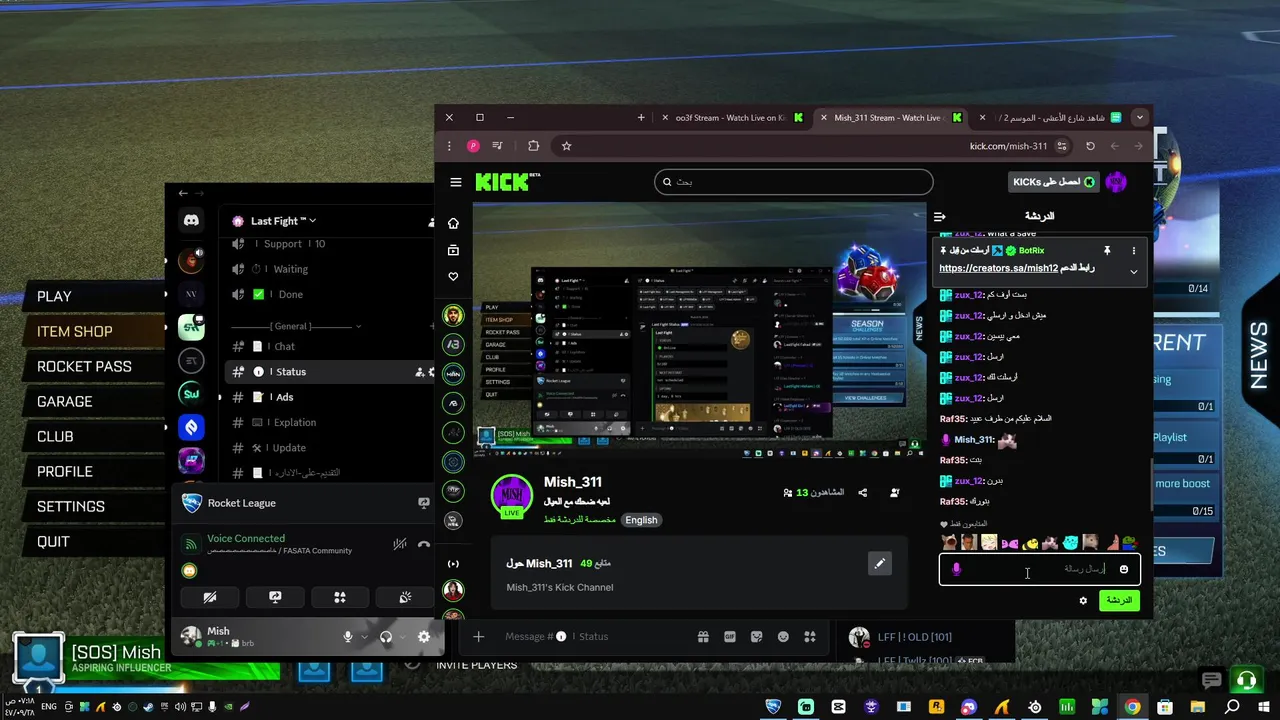
Task: Switch to Mish_311 Stream tab
Action: point(890,118)
